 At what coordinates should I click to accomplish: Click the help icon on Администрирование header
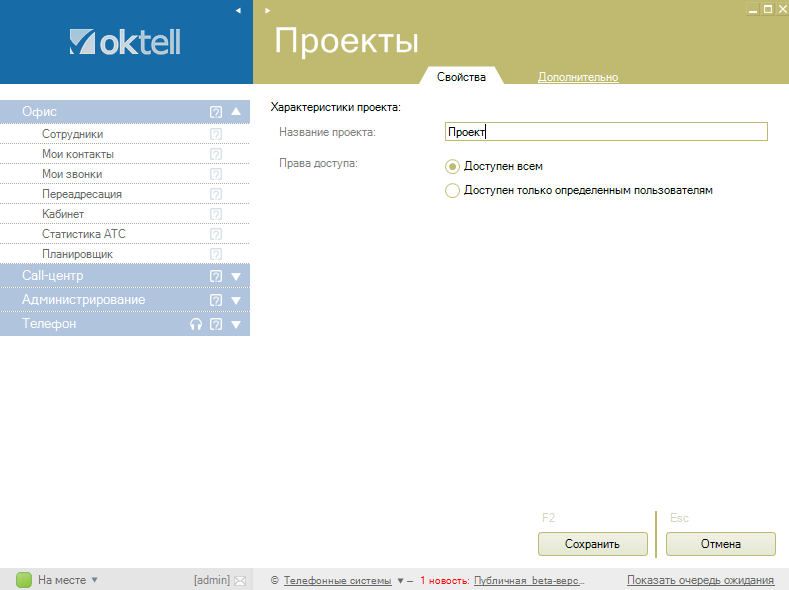coord(215,300)
